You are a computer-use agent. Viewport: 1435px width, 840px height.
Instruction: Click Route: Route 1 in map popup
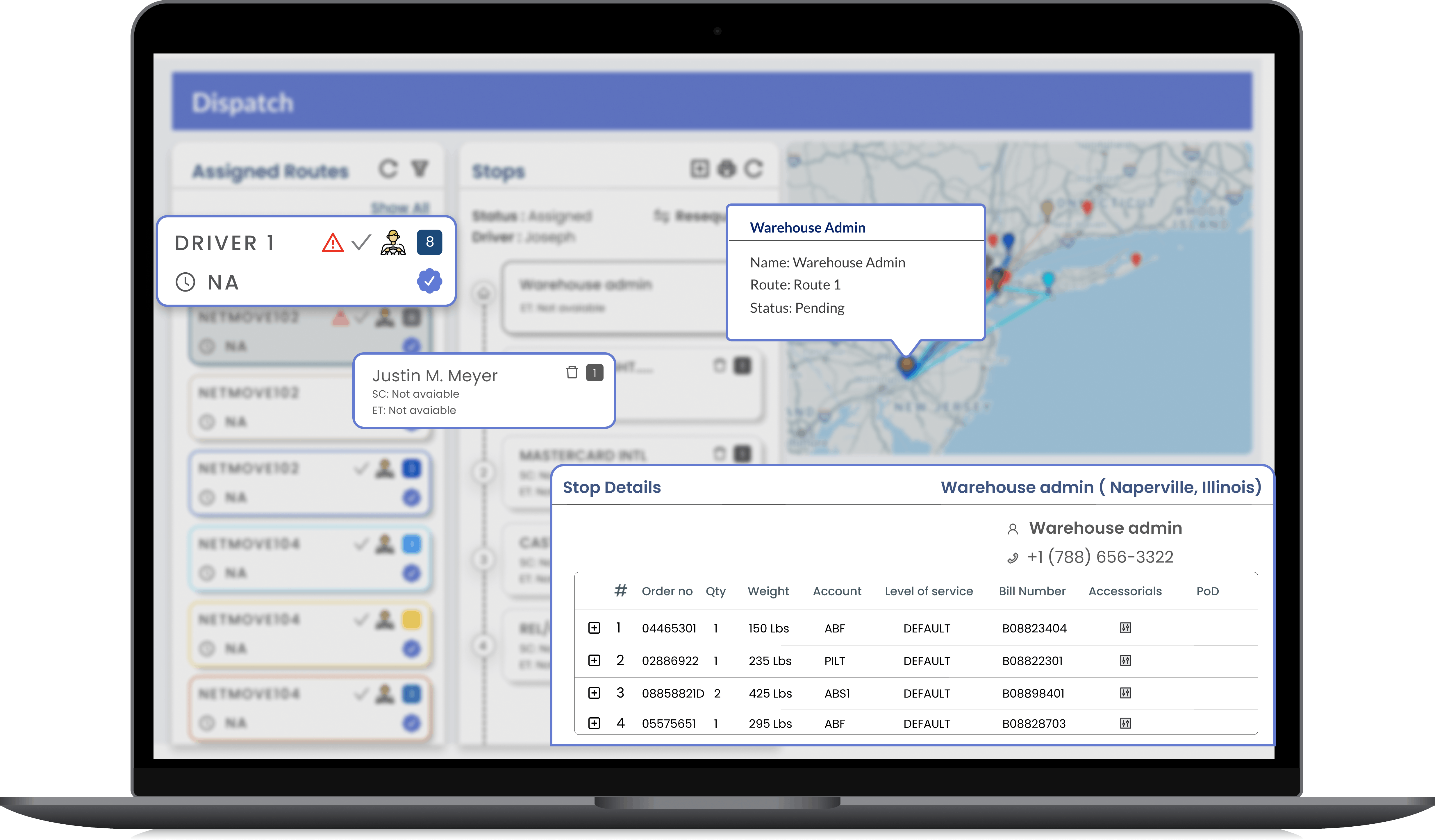(x=795, y=285)
